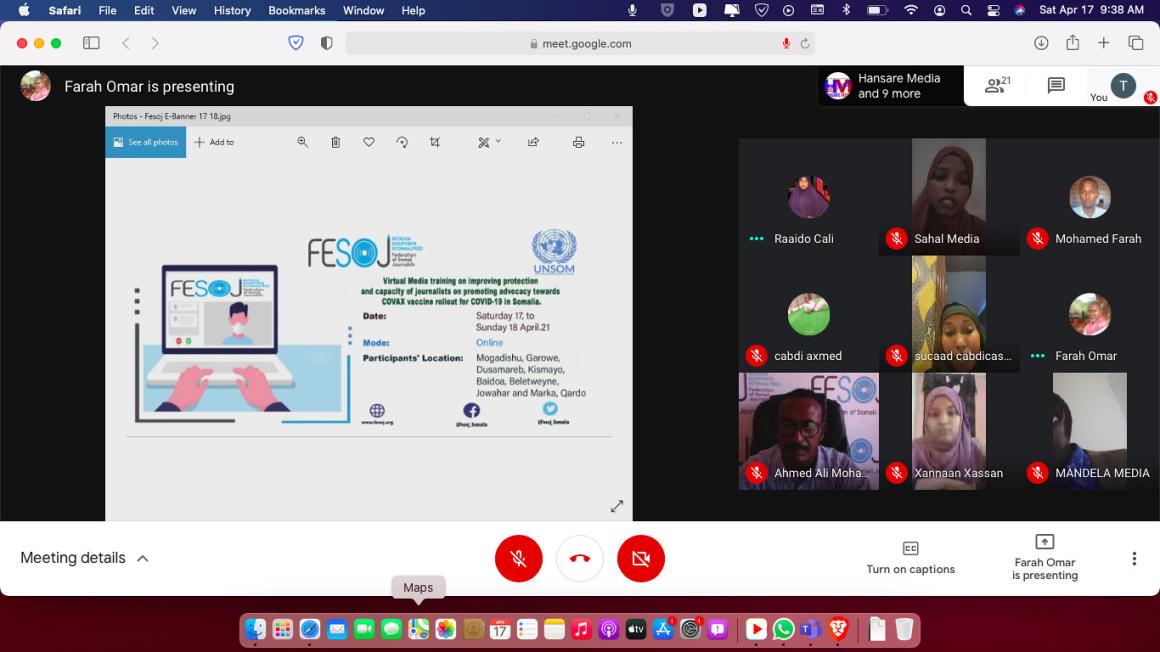The height and width of the screenshot is (652, 1160).
Task: Open a new Safari tab
Action: tap(1104, 43)
